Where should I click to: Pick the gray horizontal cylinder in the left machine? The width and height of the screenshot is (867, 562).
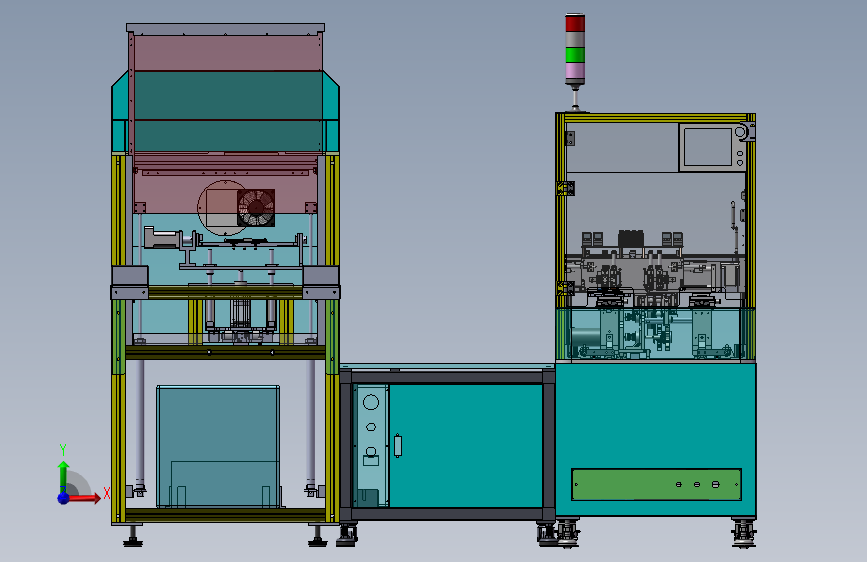point(163,238)
